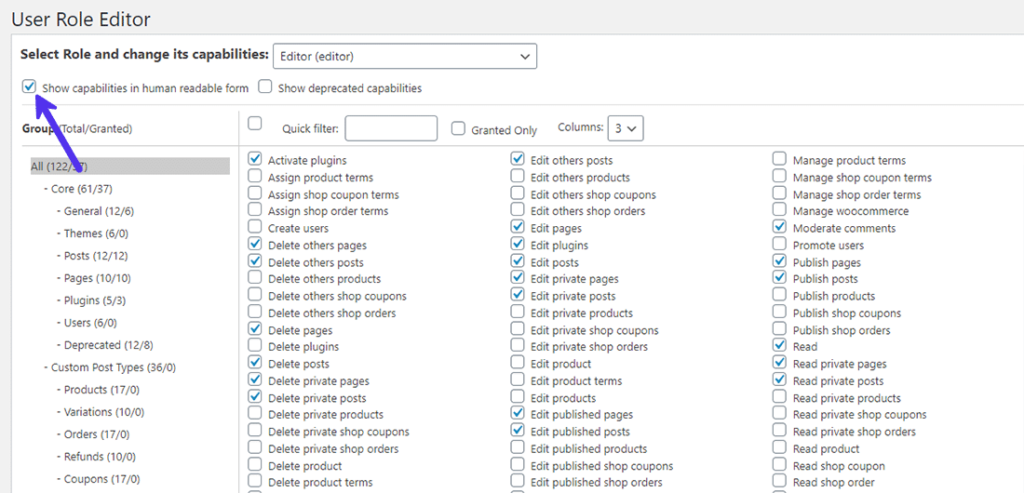Select the 'All (122/37)' group
1024x493 pixels.
click(x=59, y=166)
